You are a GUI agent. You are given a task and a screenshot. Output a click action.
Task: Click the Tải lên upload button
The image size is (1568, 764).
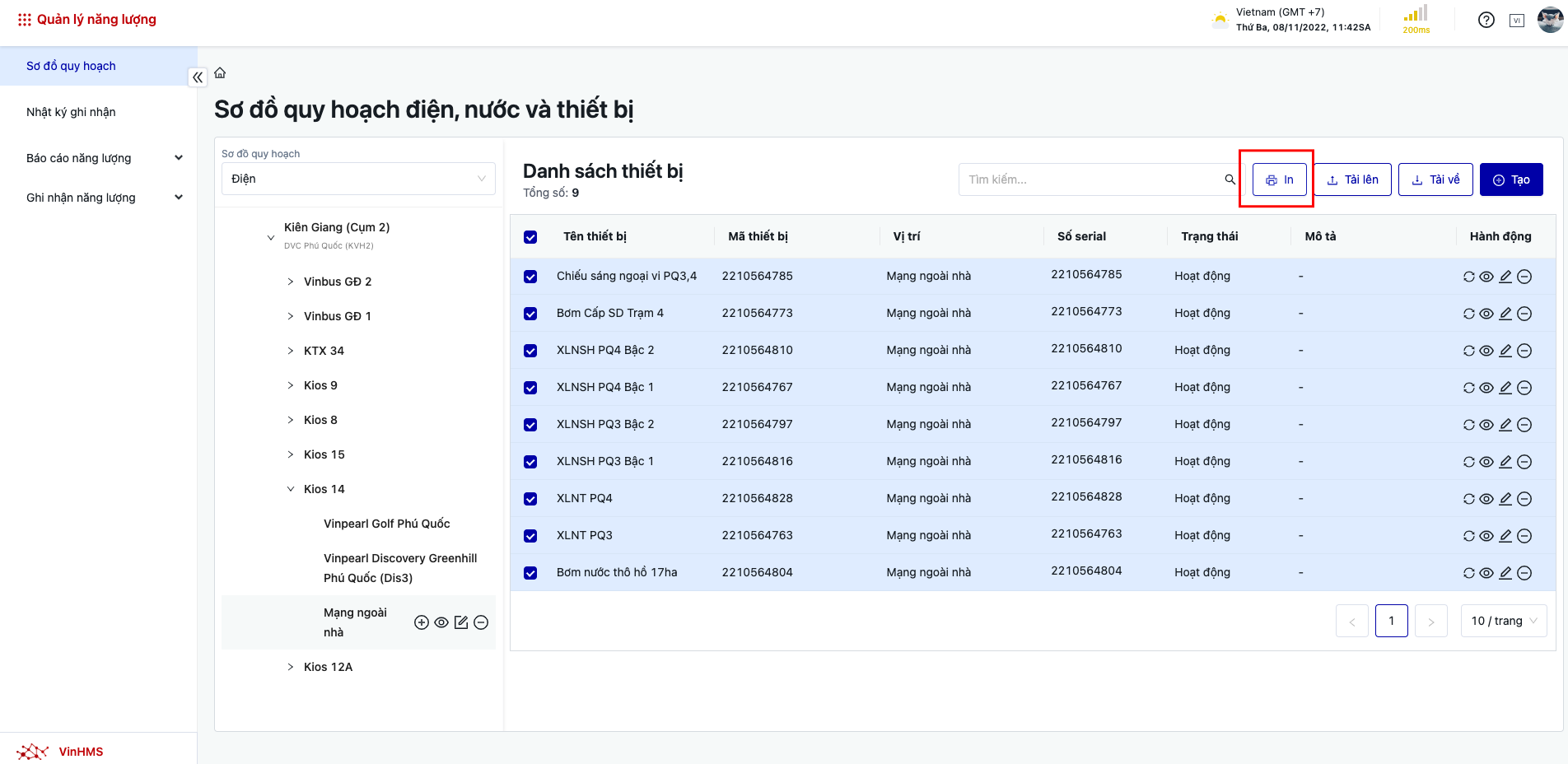click(1351, 179)
